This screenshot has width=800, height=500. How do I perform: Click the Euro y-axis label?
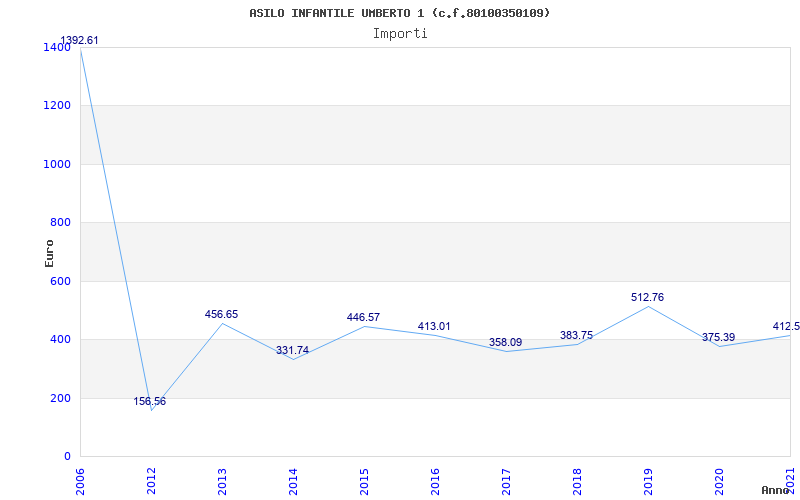[x=49, y=253]
